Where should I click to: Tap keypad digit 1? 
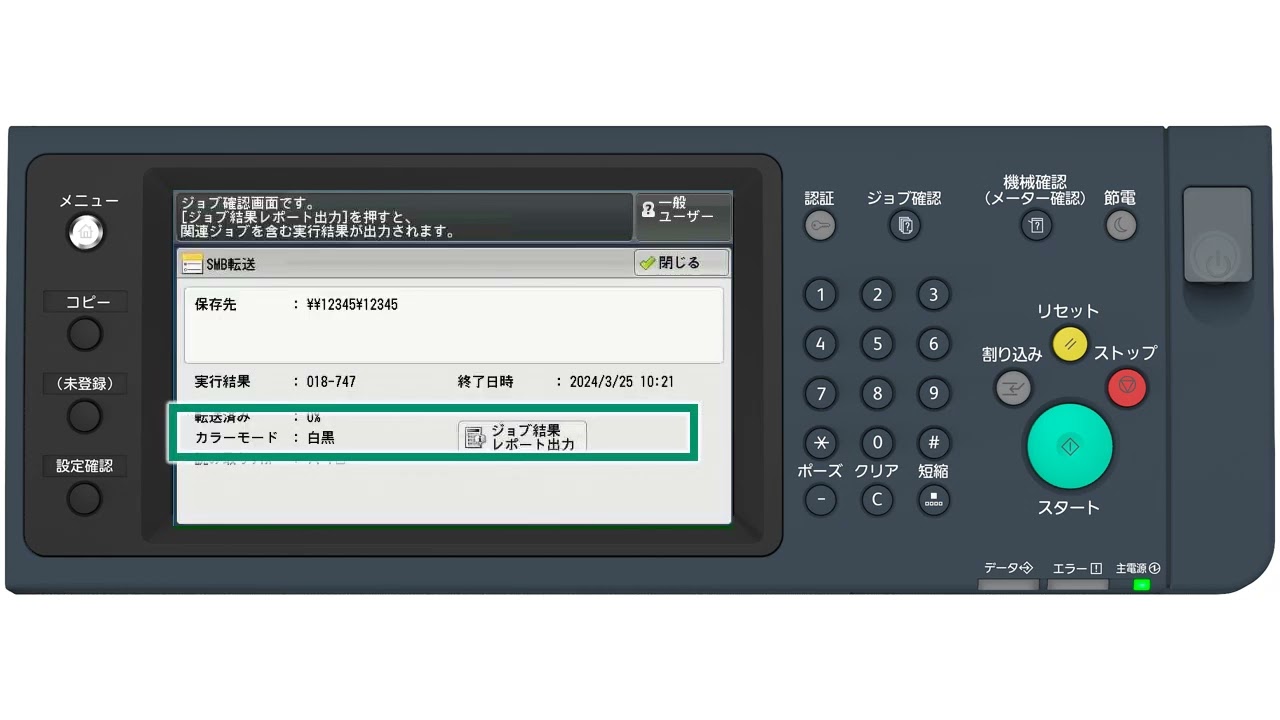[821, 295]
